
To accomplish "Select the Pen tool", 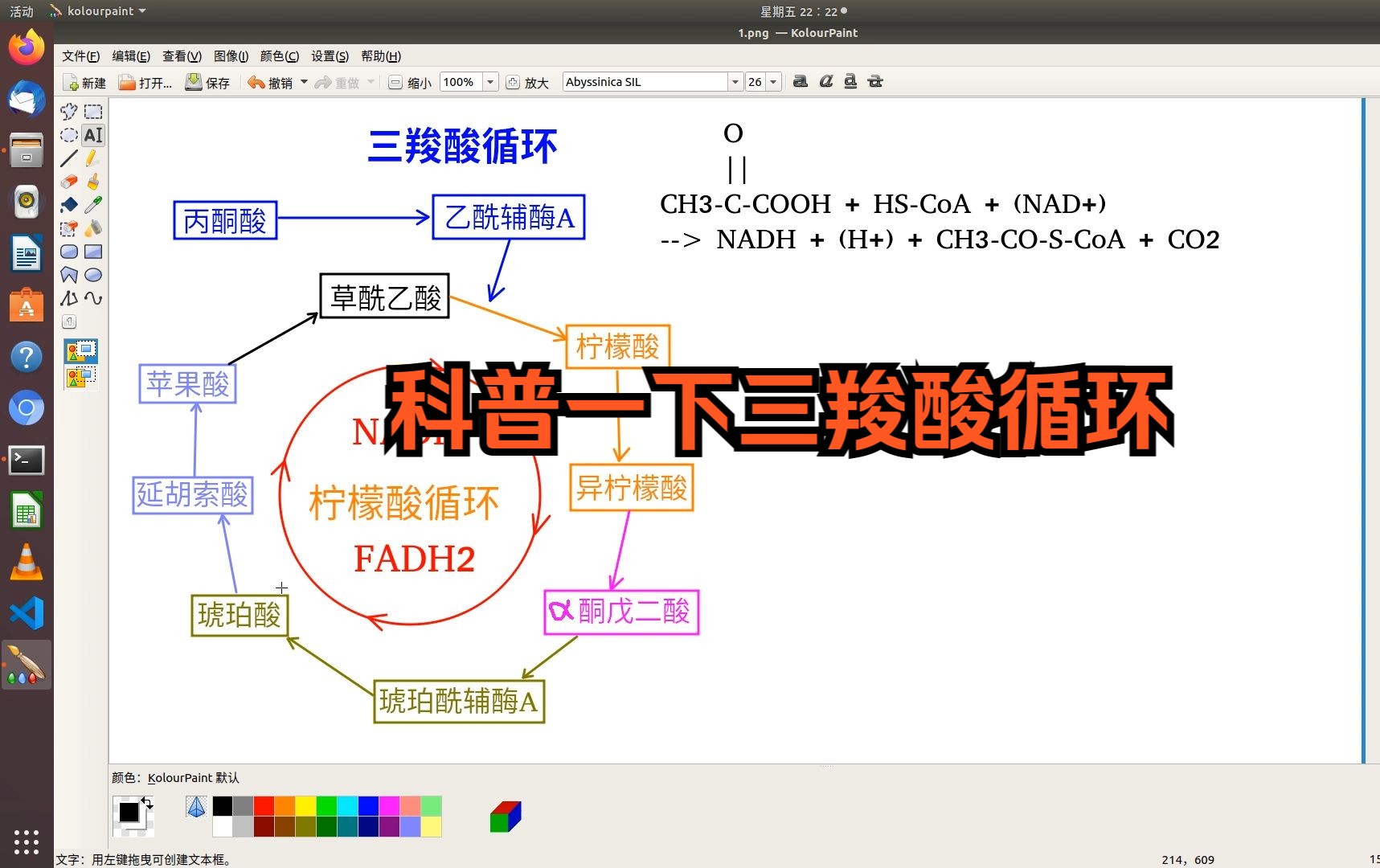I will [93, 158].
